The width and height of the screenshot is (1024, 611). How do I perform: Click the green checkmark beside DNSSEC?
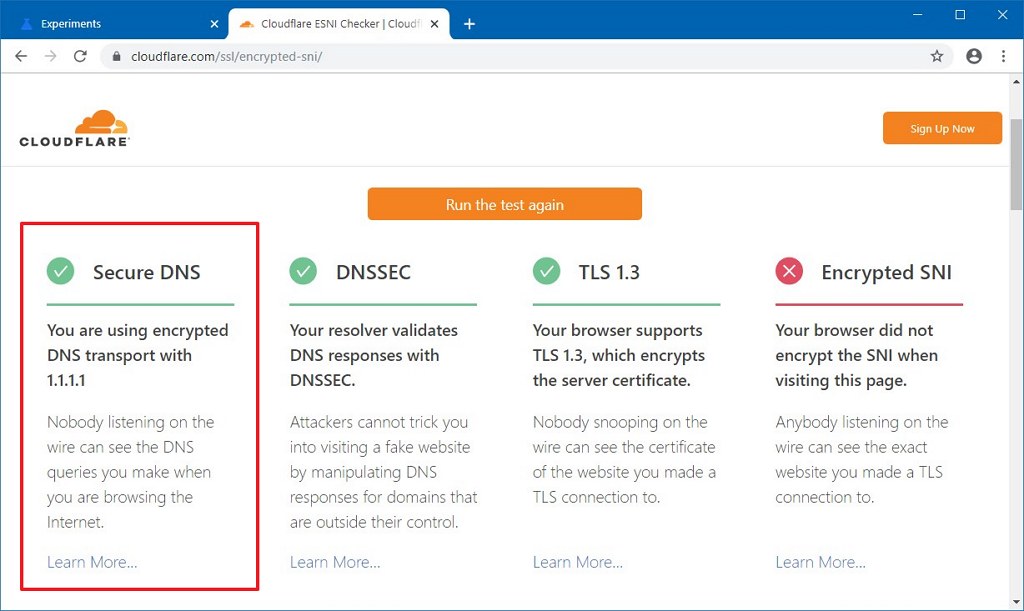coord(303,271)
